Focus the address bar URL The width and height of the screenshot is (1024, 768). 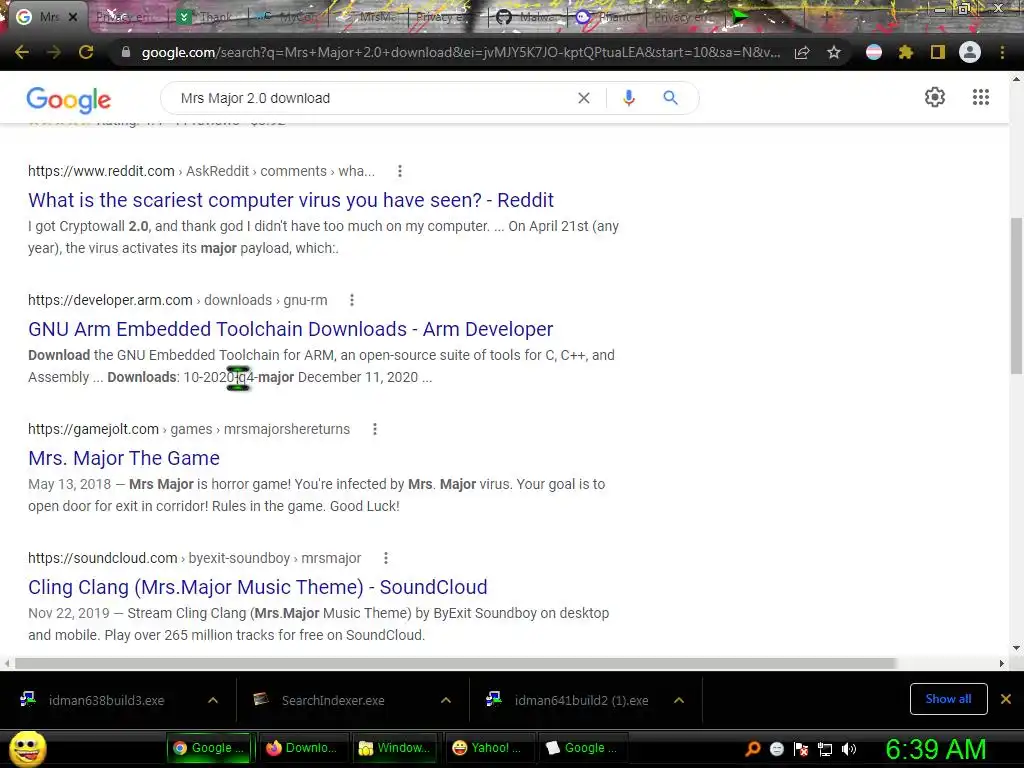click(460, 52)
